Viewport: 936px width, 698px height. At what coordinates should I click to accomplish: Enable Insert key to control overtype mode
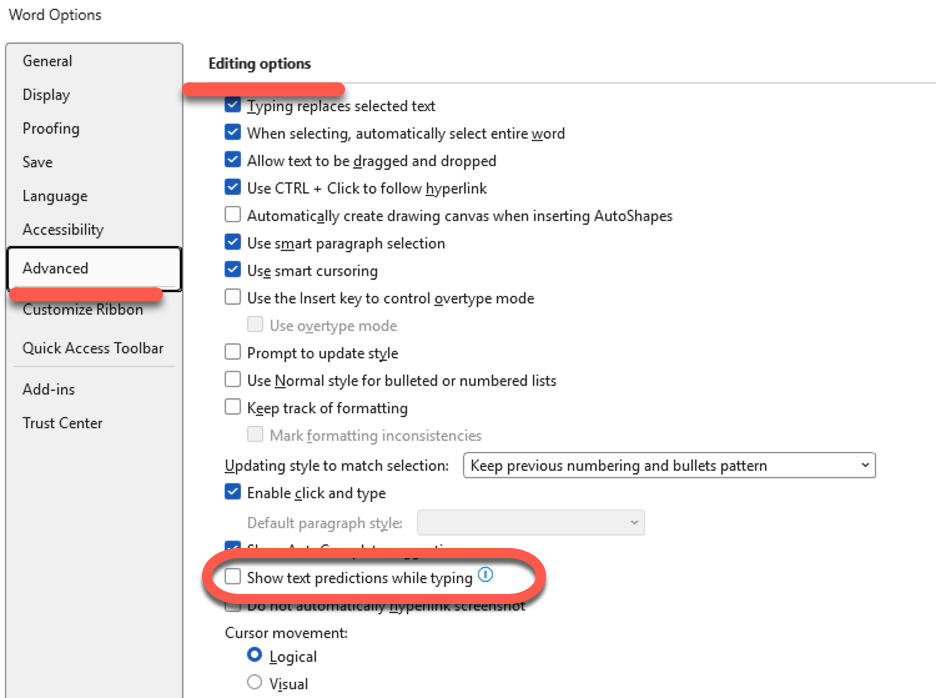click(233, 297)
